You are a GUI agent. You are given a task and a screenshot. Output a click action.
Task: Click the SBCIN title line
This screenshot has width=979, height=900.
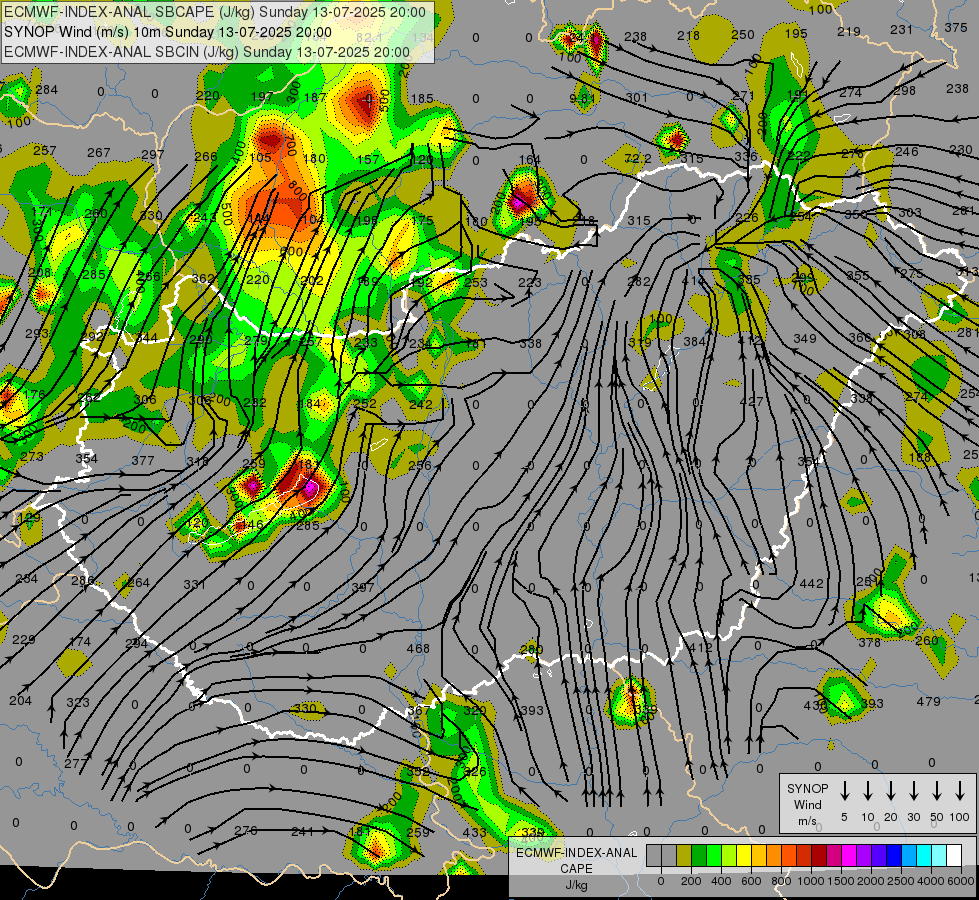(207, 52)
